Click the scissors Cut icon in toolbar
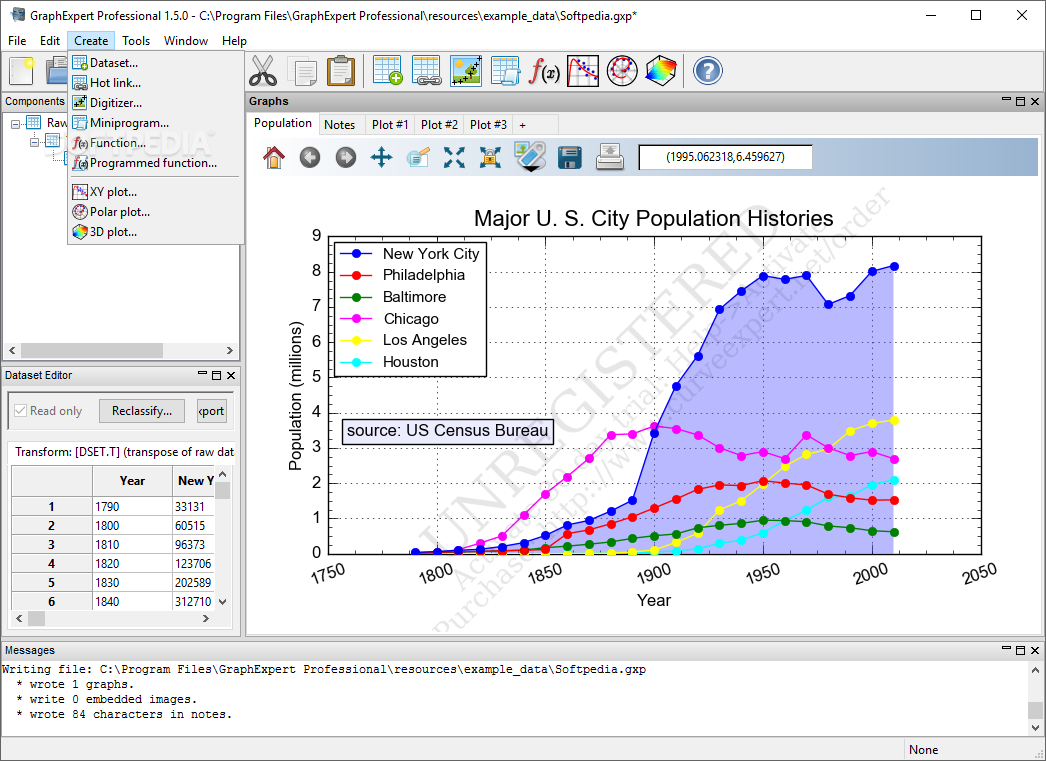 point(263,71)
